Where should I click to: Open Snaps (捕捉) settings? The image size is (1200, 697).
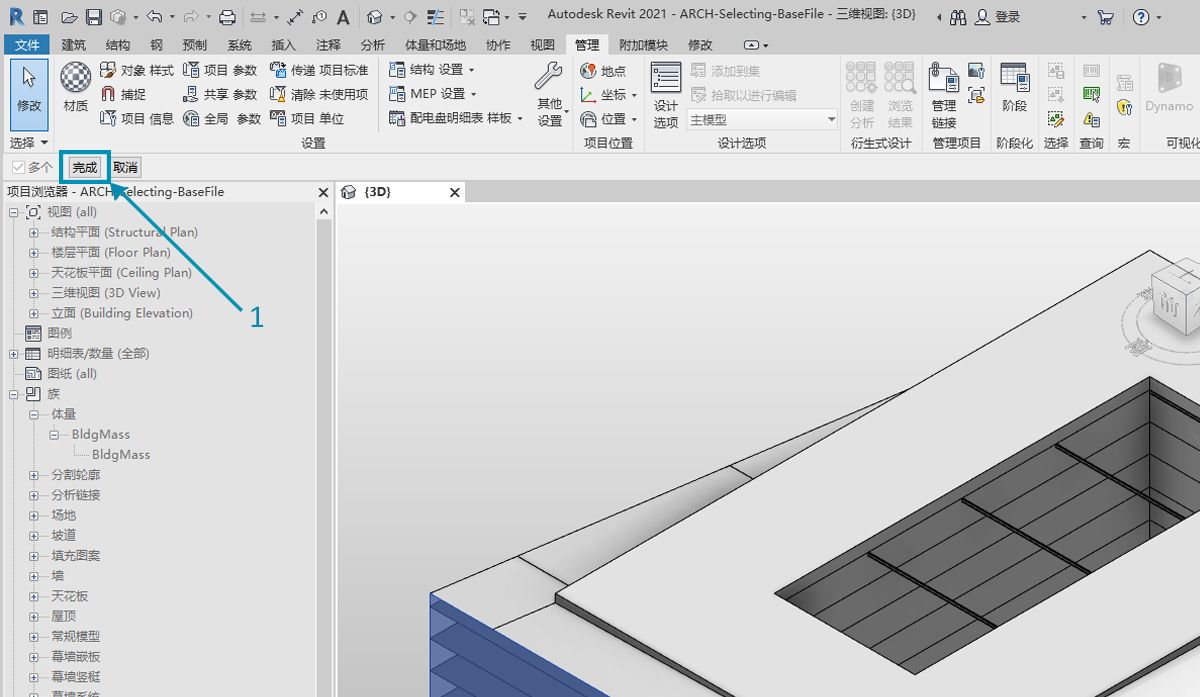coord(109,94)
